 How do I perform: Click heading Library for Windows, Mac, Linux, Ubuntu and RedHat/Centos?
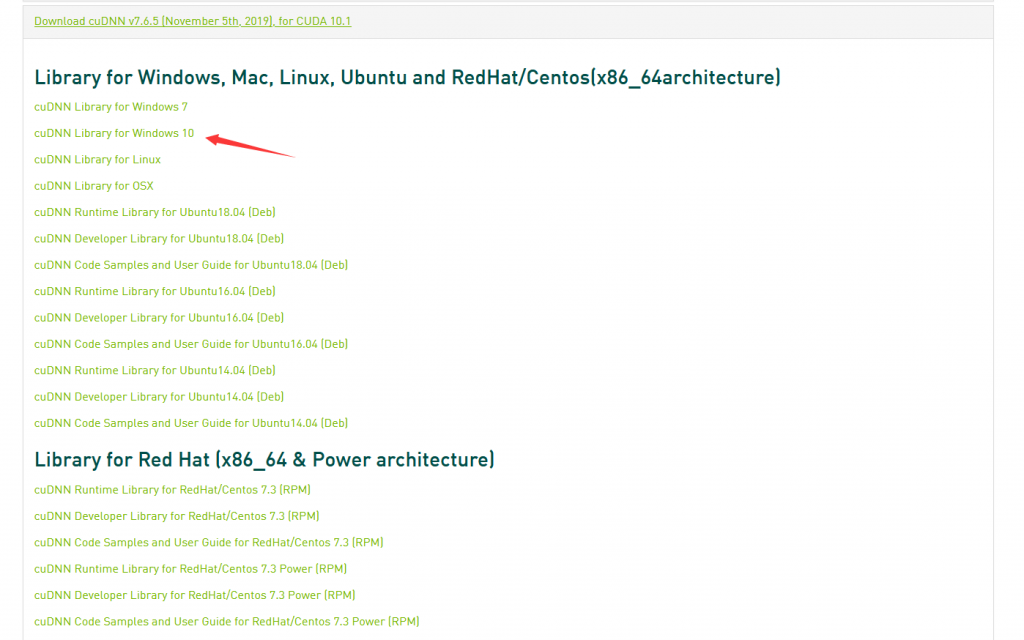[408, 78]
